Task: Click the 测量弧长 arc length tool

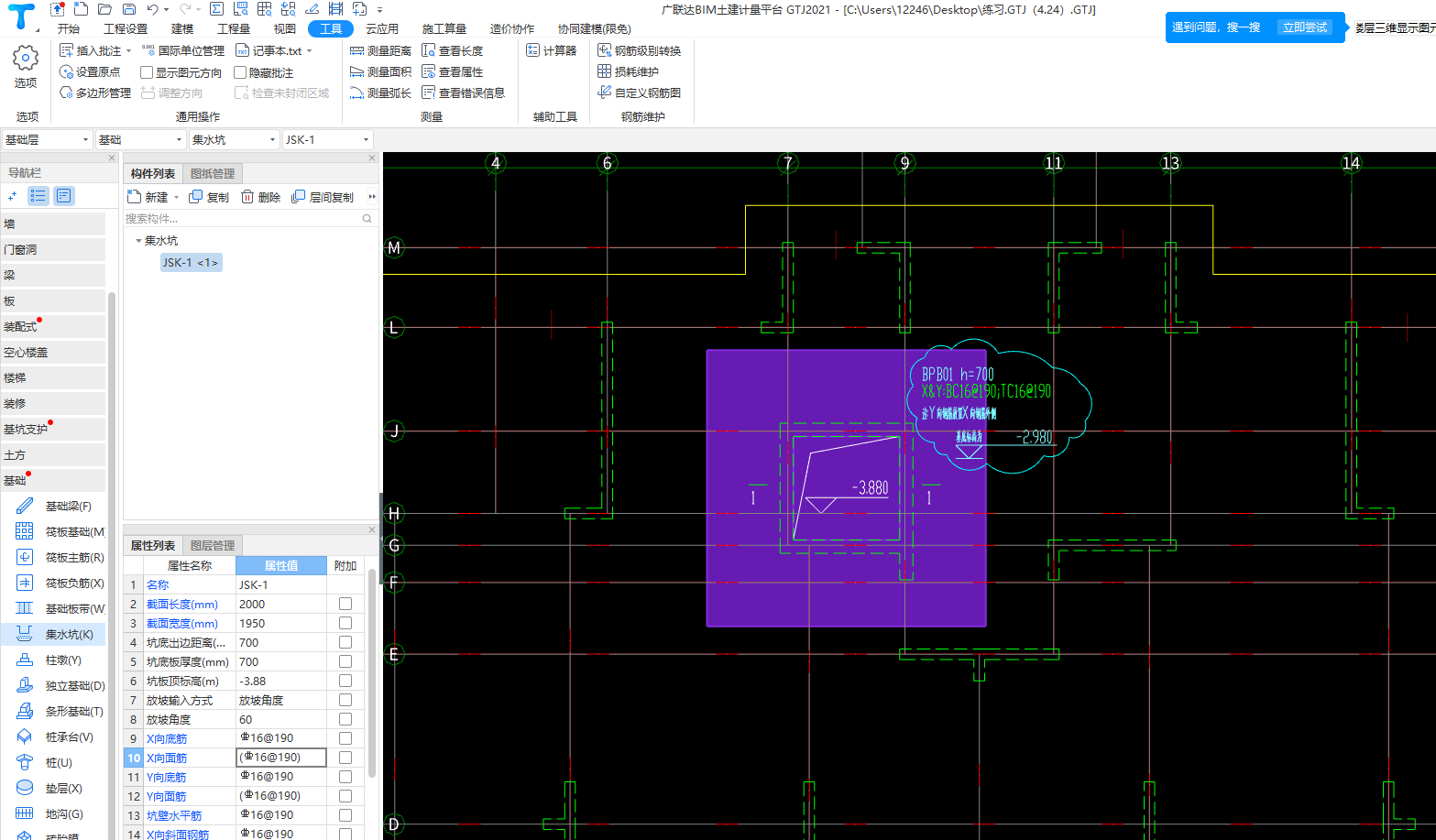Action: [x=380, y=93]
